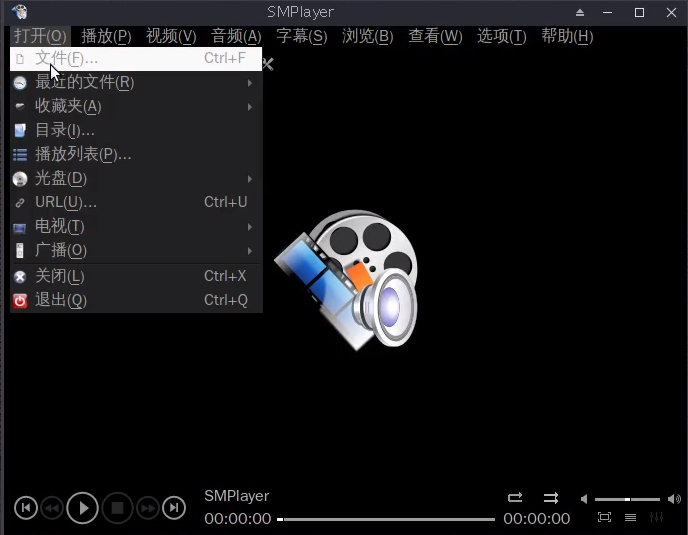
Task: Open the 选项(T) menu
Action: click(502, 36)
